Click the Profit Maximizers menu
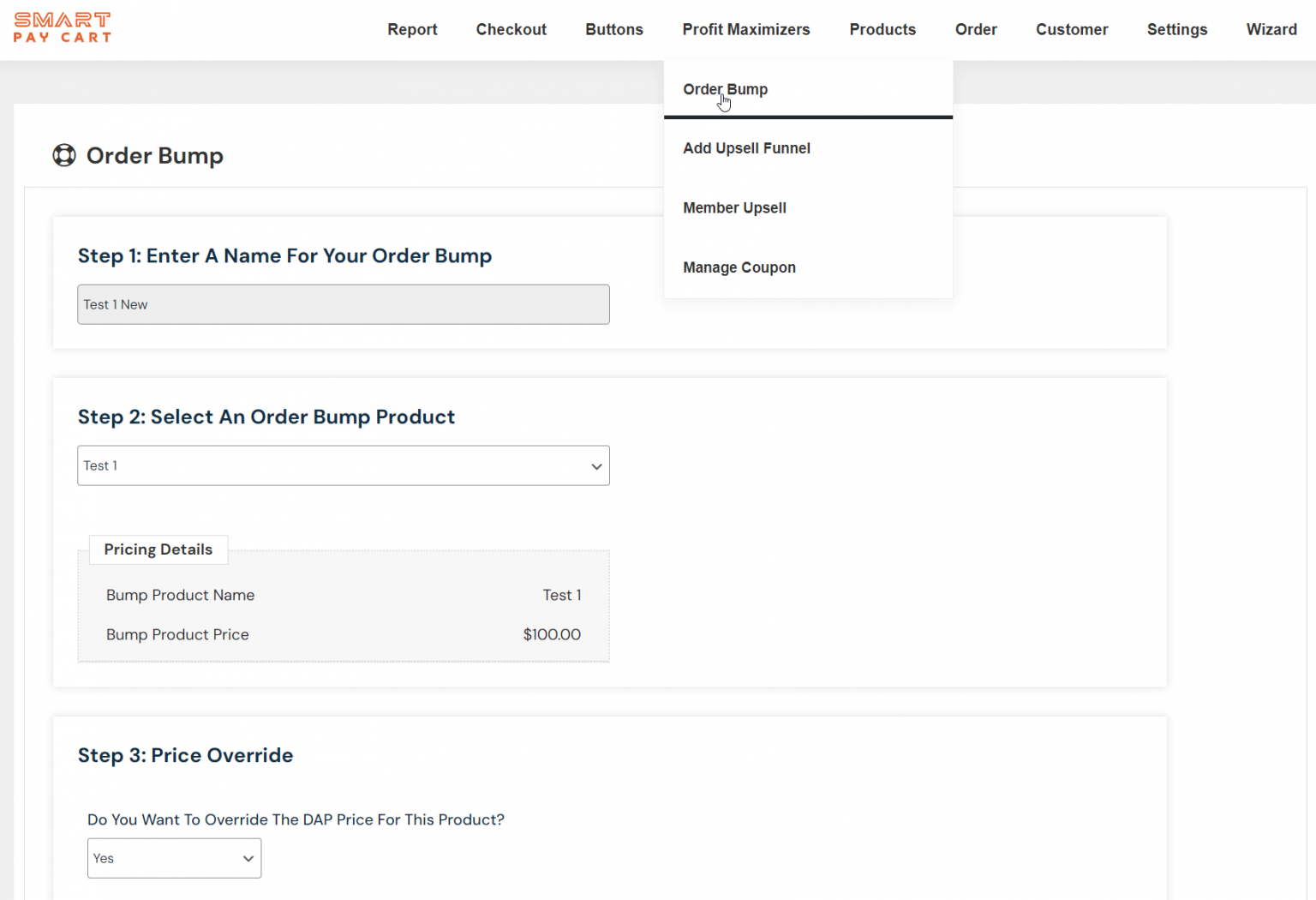This screenshot has width=1316, height=900. 745,29
